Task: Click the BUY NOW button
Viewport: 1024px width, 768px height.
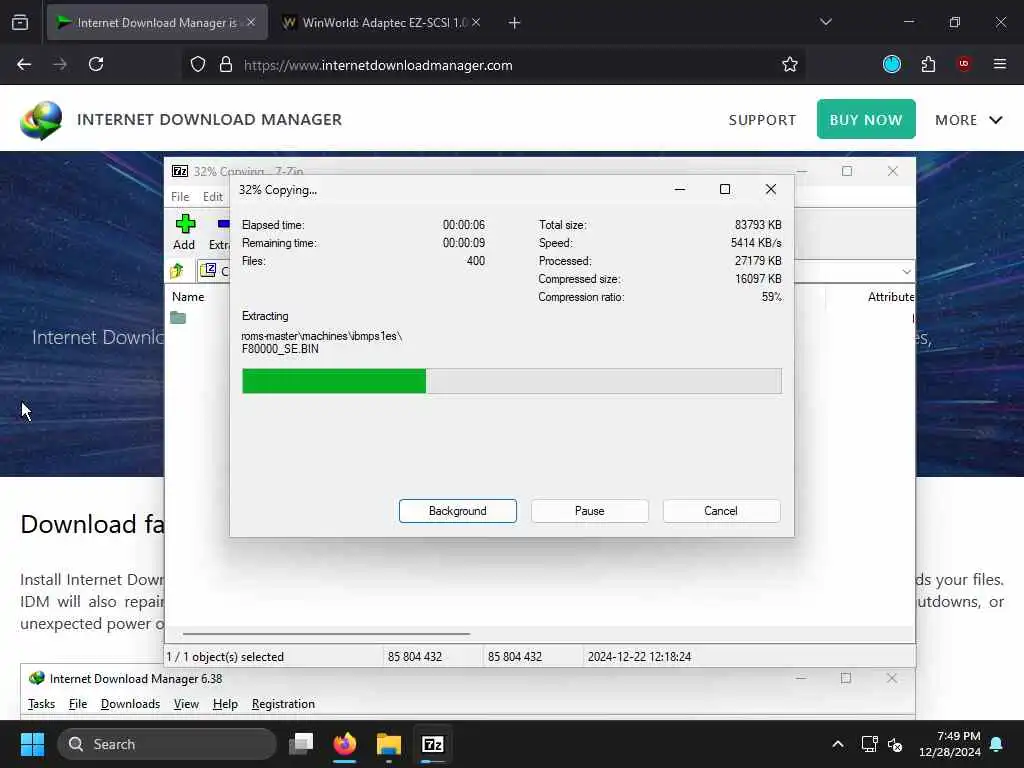Action: click(866, 120)
